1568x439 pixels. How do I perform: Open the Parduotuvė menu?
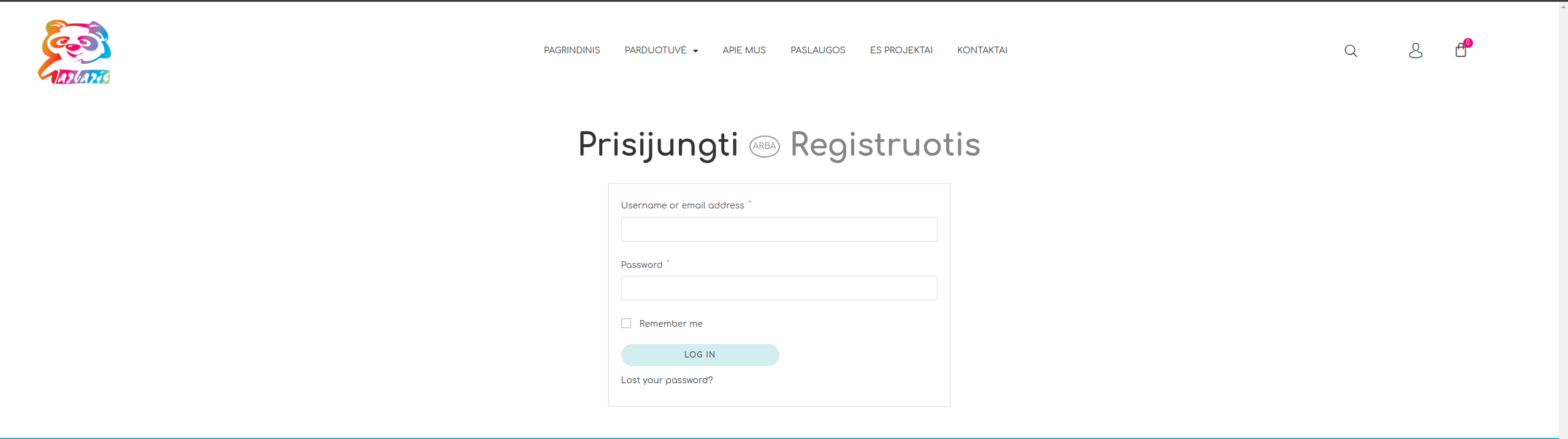[655, 50]
